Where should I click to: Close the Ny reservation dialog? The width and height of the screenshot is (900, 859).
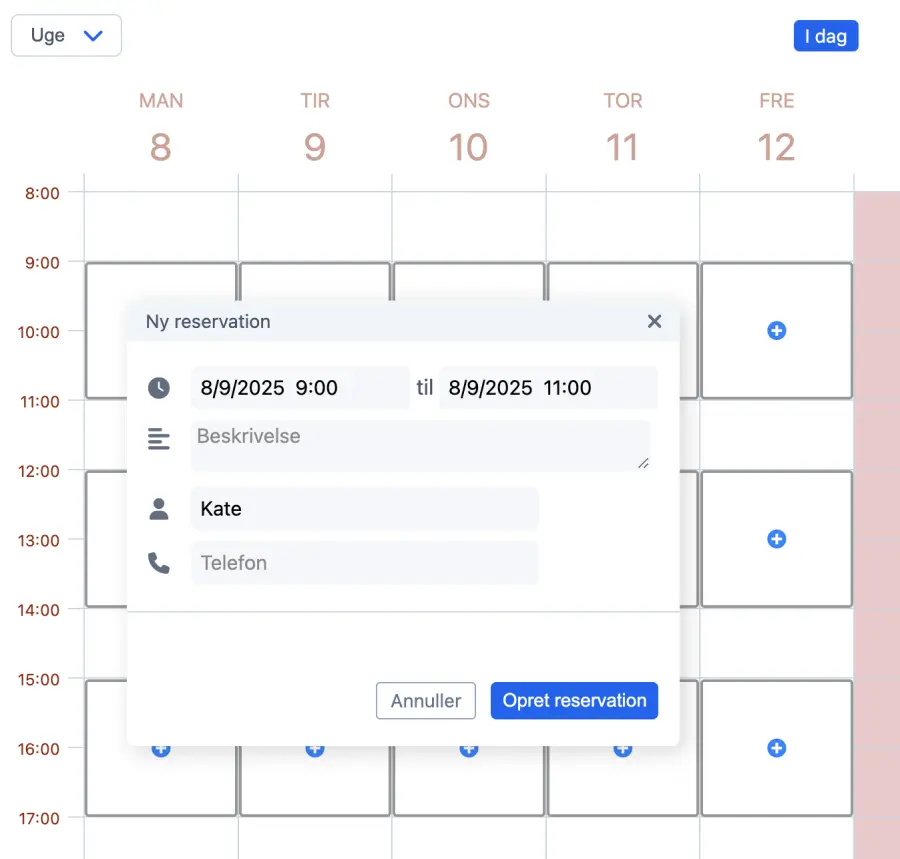[654, 321]
